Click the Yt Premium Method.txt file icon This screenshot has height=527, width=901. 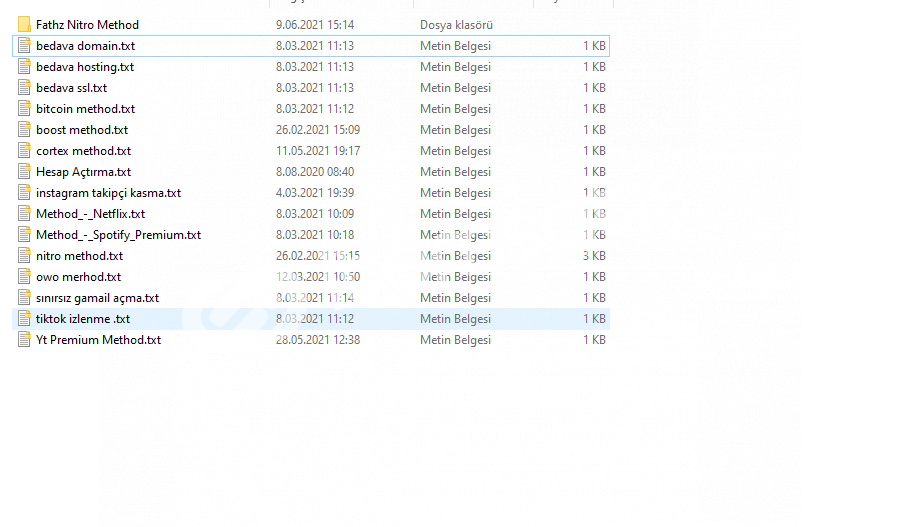[x=24, y=340]
